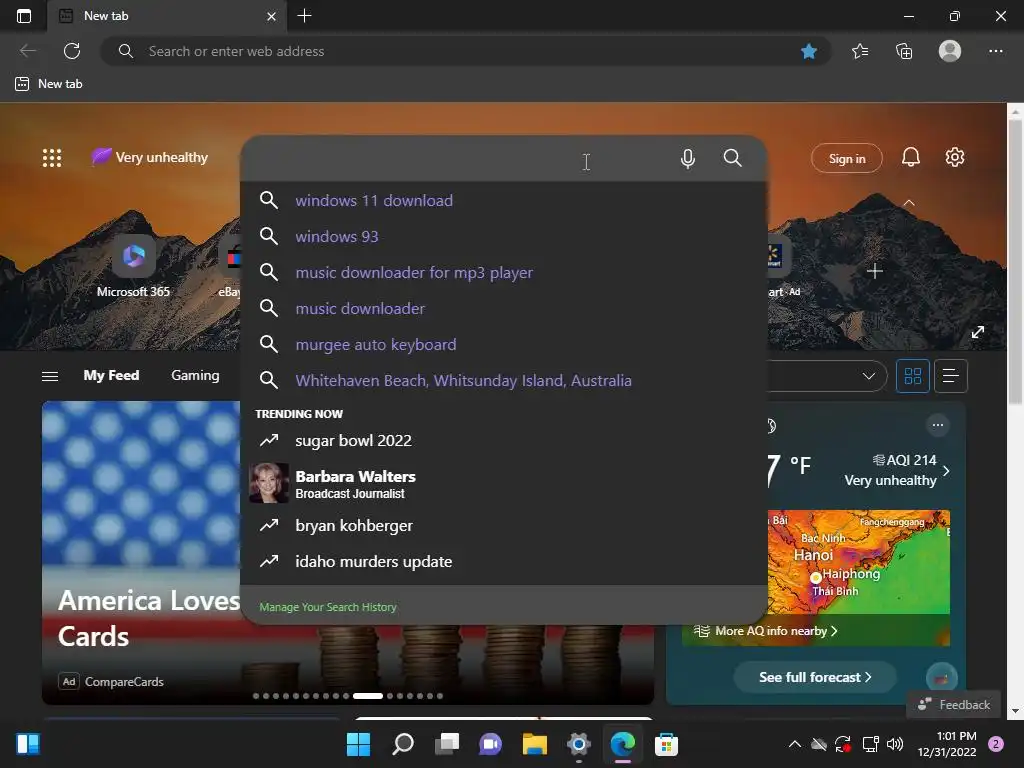Refresh the current page

pyautogui.click(x=72, y=51)
